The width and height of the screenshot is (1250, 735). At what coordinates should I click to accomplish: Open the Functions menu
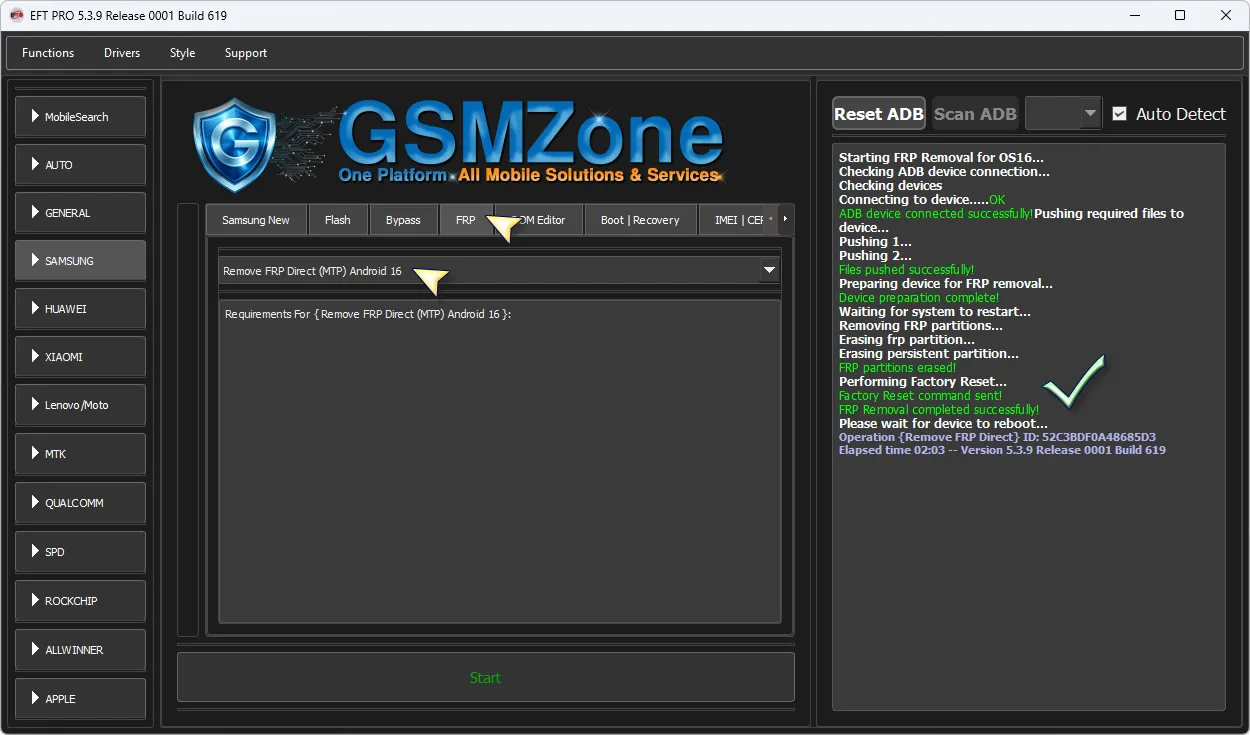coord(48,53)
